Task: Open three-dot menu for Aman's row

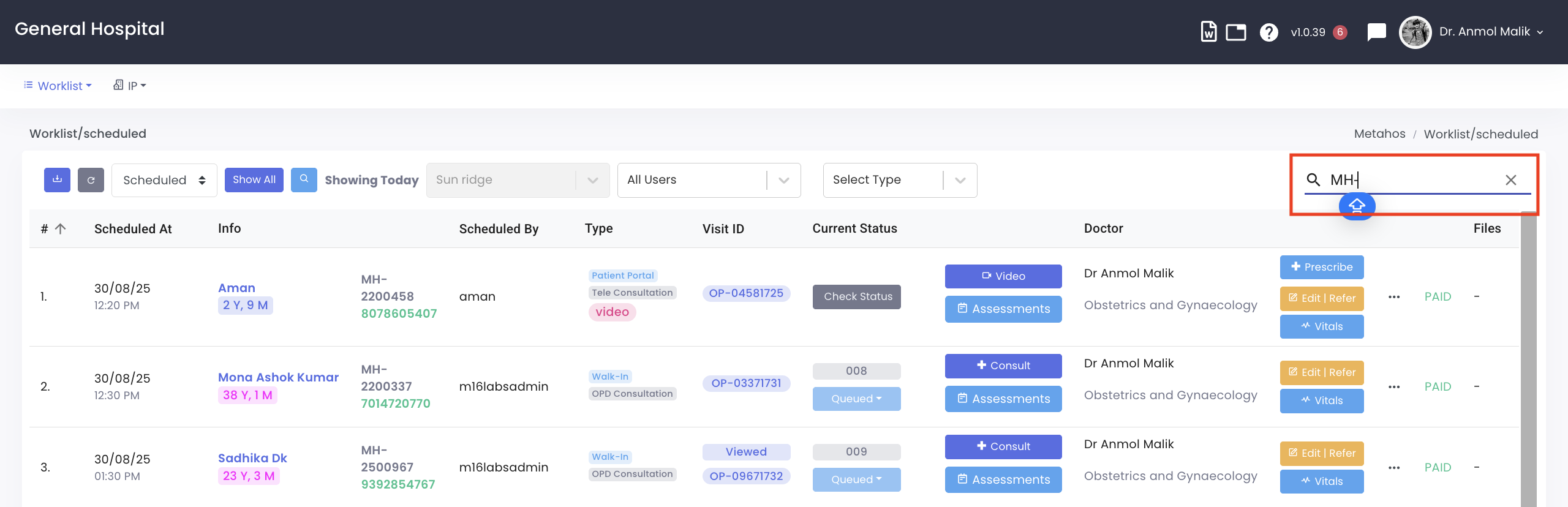Action: [x=1394, y=297]
